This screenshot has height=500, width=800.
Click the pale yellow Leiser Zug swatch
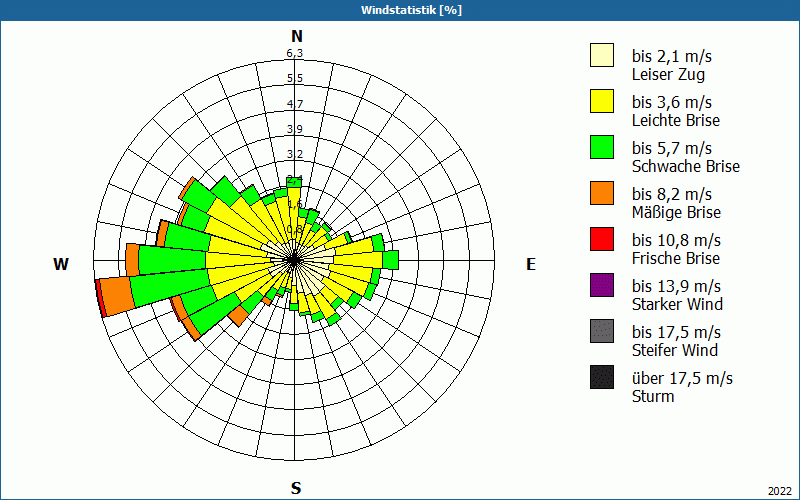pyautogui.click(x=601, y=56)
